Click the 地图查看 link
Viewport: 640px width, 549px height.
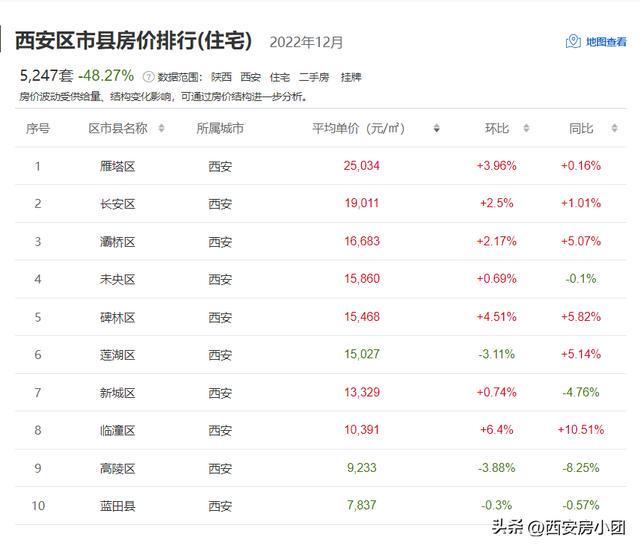[606, 42]
